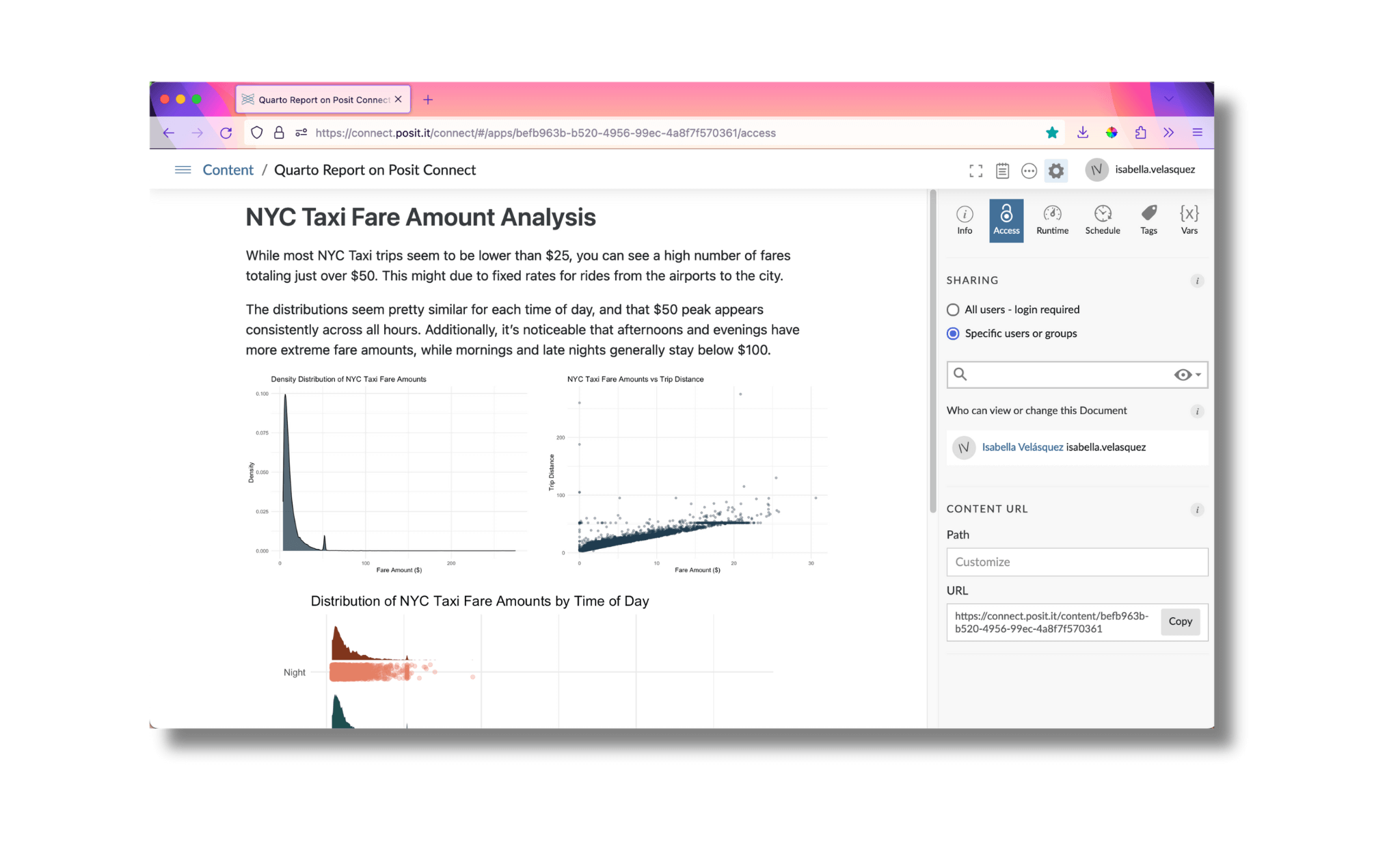
Task: Toggle the eye/visibility icon in search field
Action: (1184, 374)
